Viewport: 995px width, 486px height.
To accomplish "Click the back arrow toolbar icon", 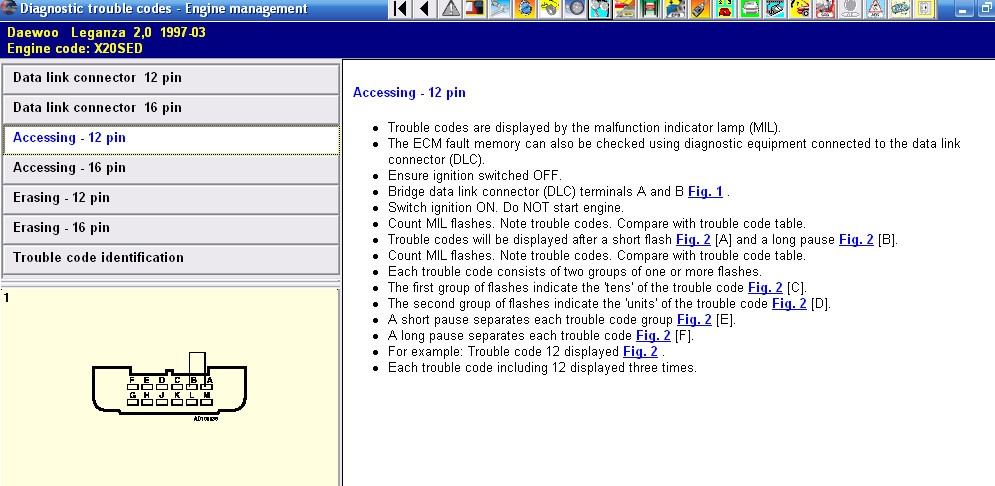I will (x=425, y=10).
